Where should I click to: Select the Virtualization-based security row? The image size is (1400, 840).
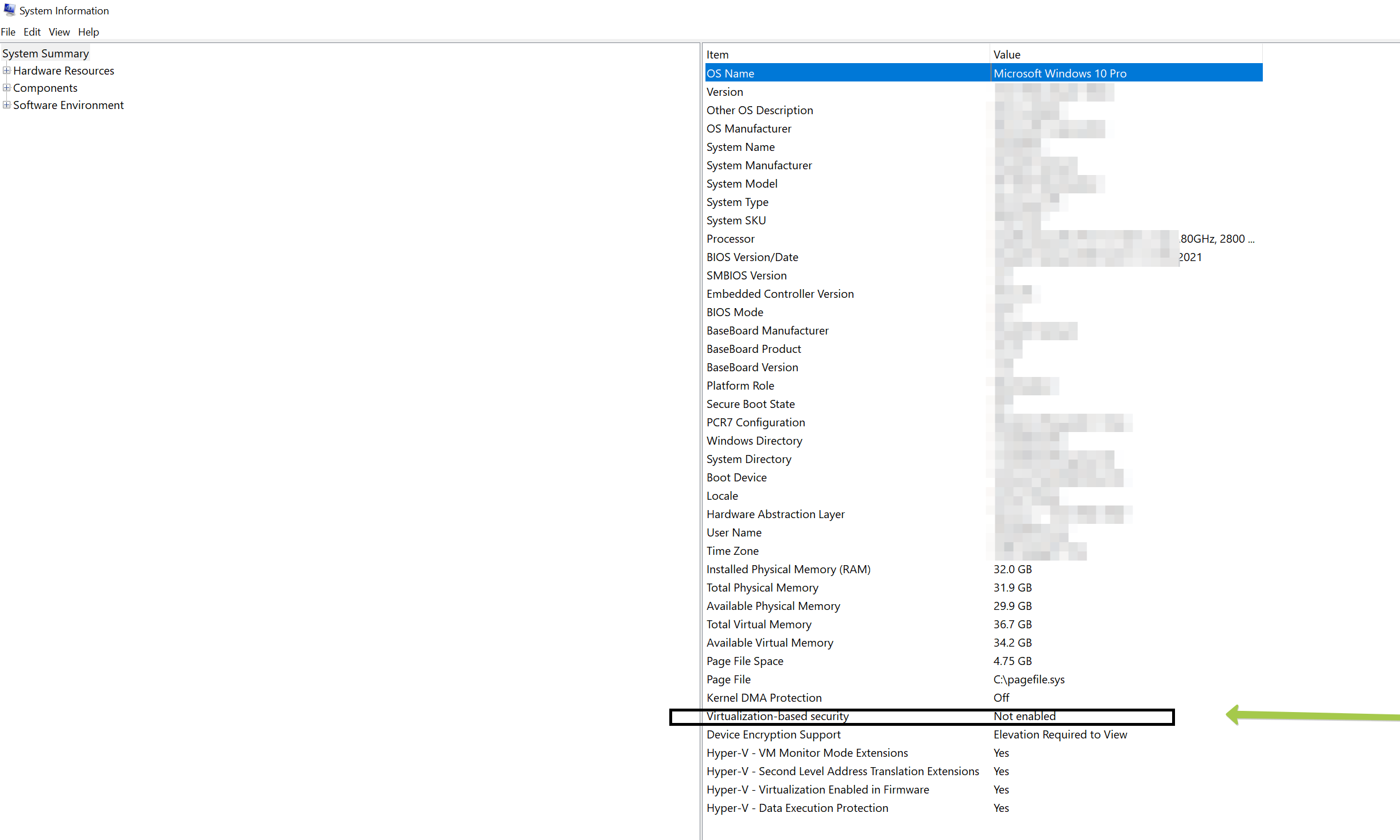tap(777, 716)
